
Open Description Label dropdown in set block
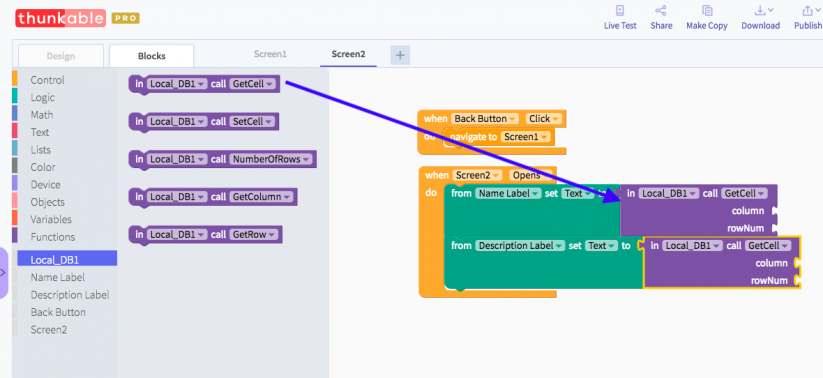pyautogui.click(x=520, y=245)
